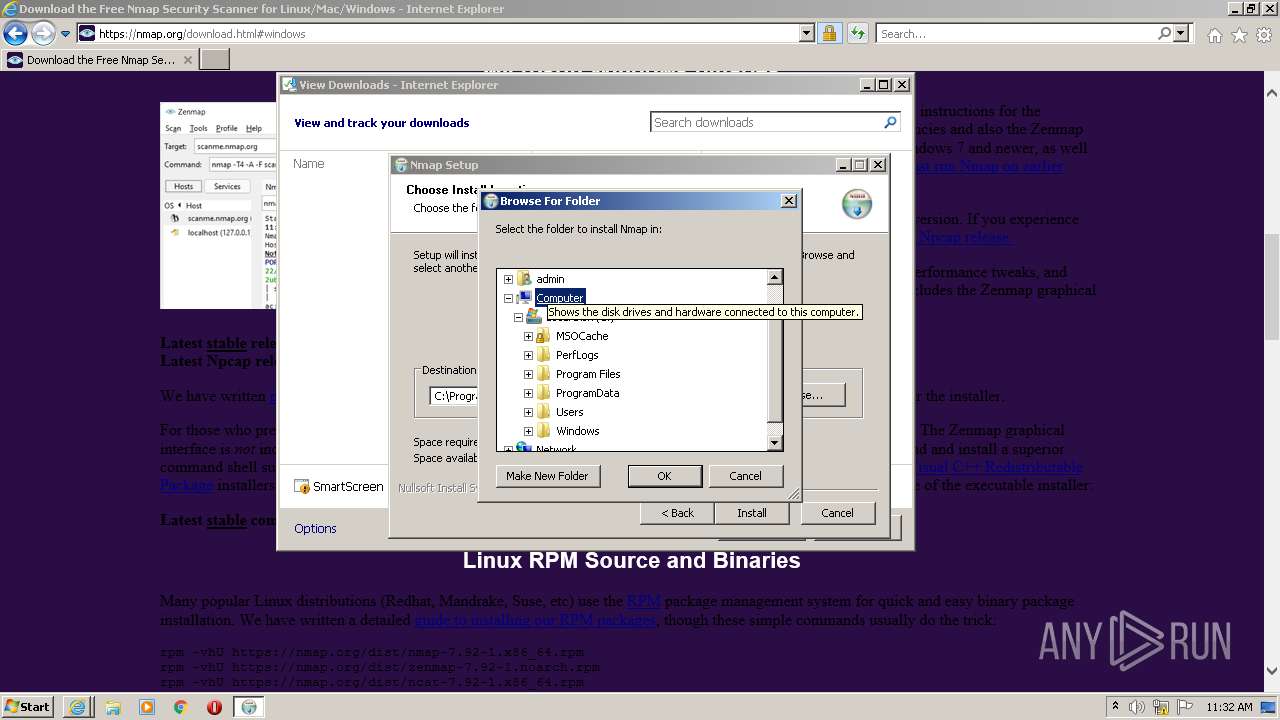This screenshot has width=1280, height=720.
Task: Open Opera browser from the taskbar
Action: pyautogui.click(x=214, y=707)
